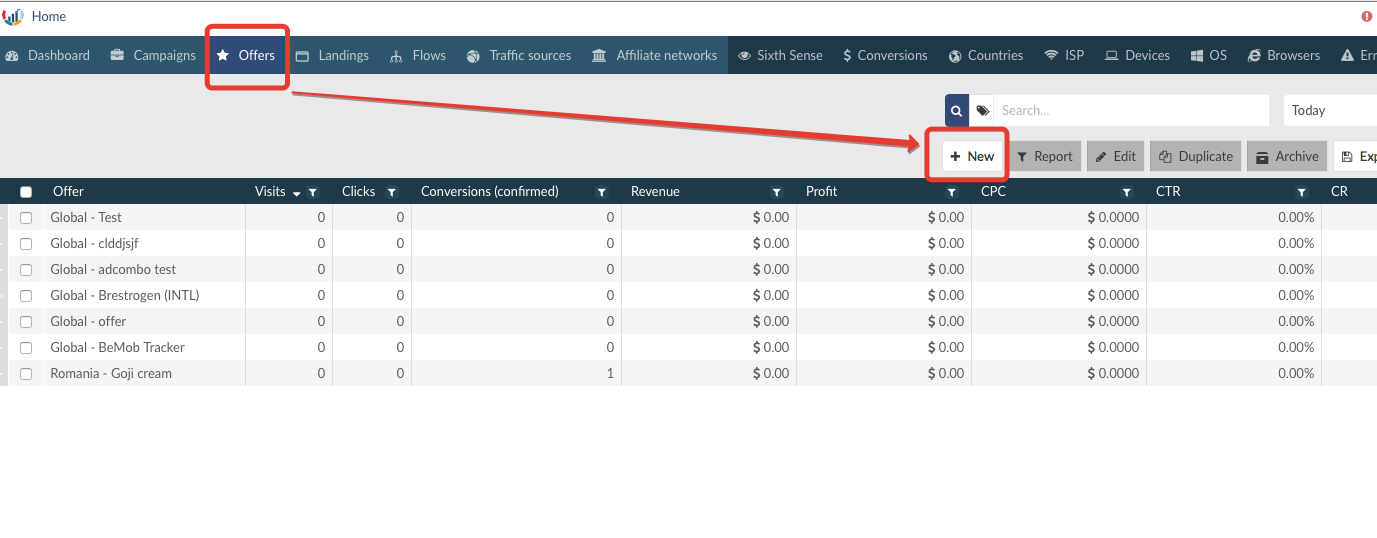Click the partially visible Export button
This screenshot has height=538, width=1377.
[1356, 157]
